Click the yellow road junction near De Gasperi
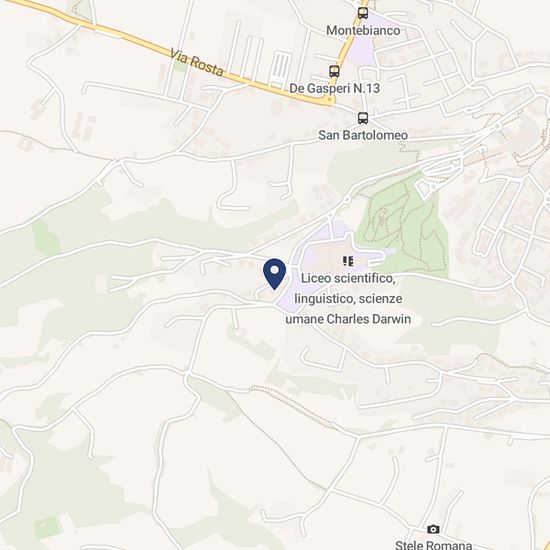 pyautogui.click(x=329, y=100)
